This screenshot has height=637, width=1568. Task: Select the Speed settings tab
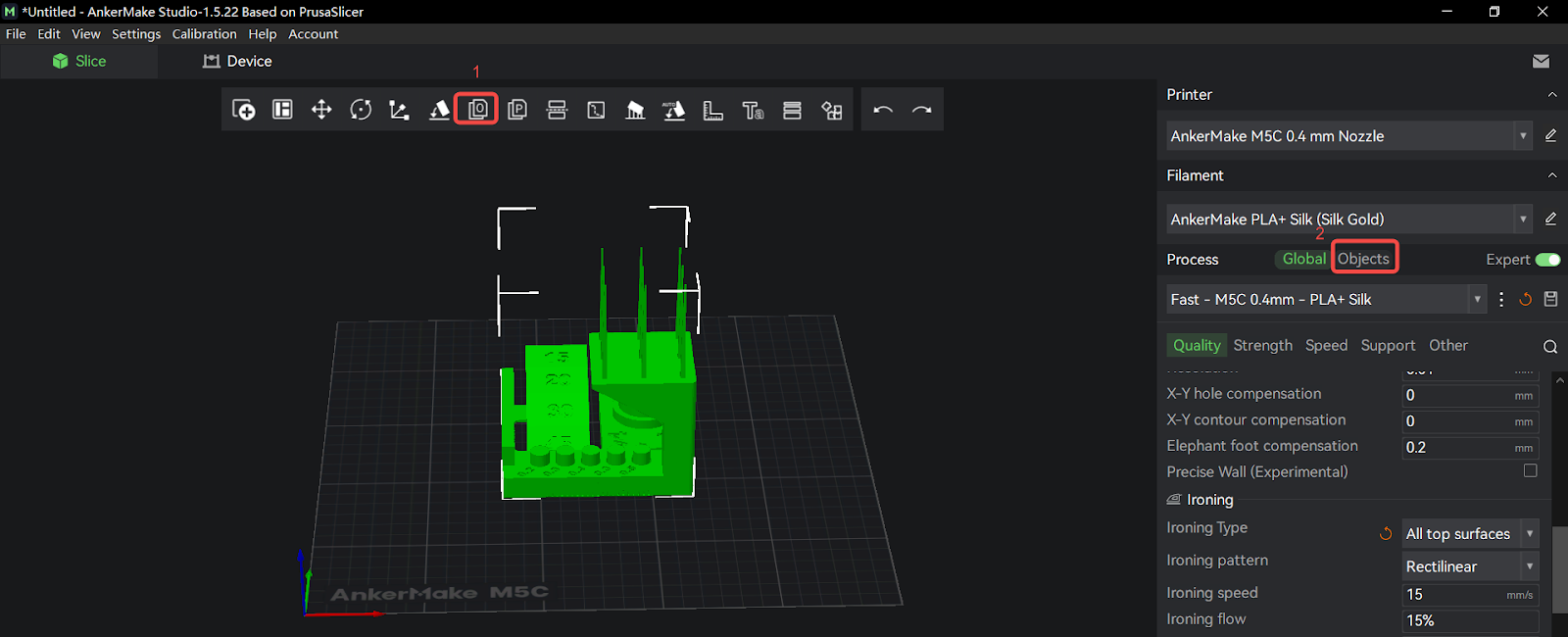pyautogui.click(x=1326, y=345)
